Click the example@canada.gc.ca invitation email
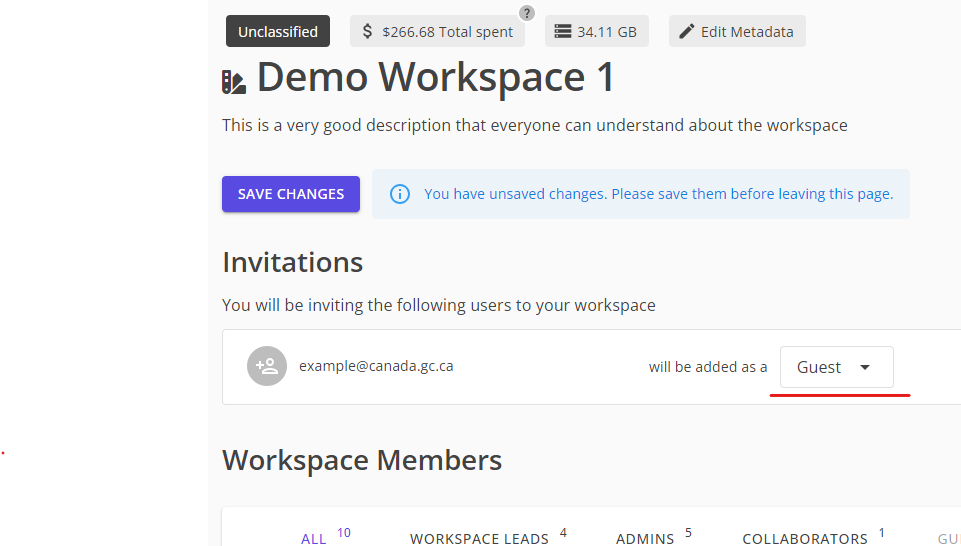 376,366
